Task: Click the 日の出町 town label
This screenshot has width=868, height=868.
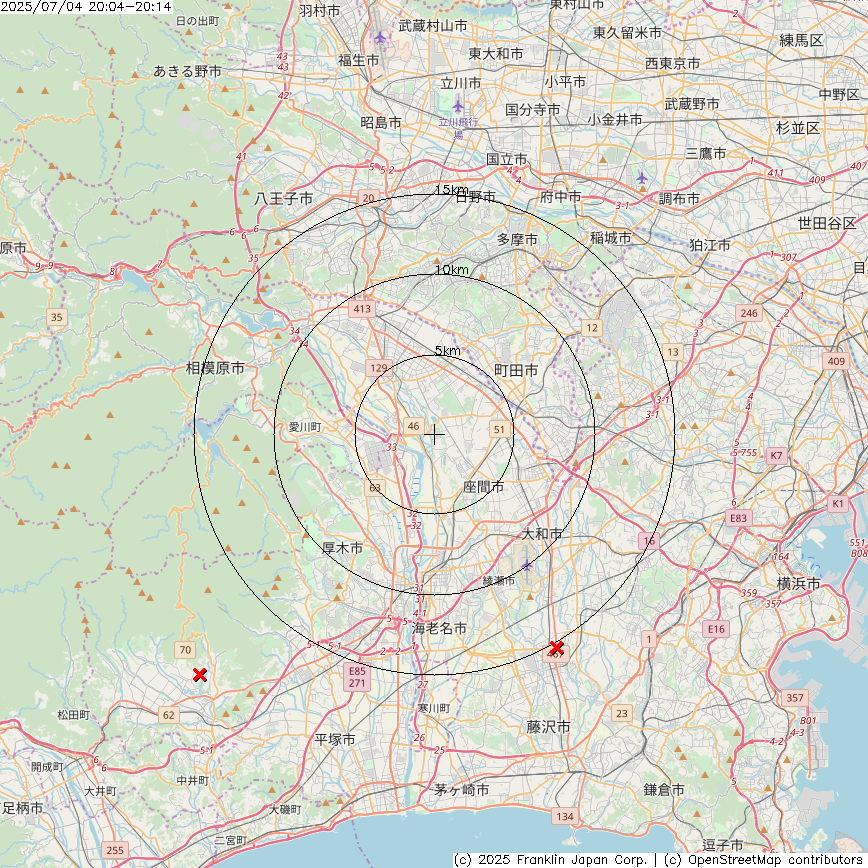Action: point(197,21)
